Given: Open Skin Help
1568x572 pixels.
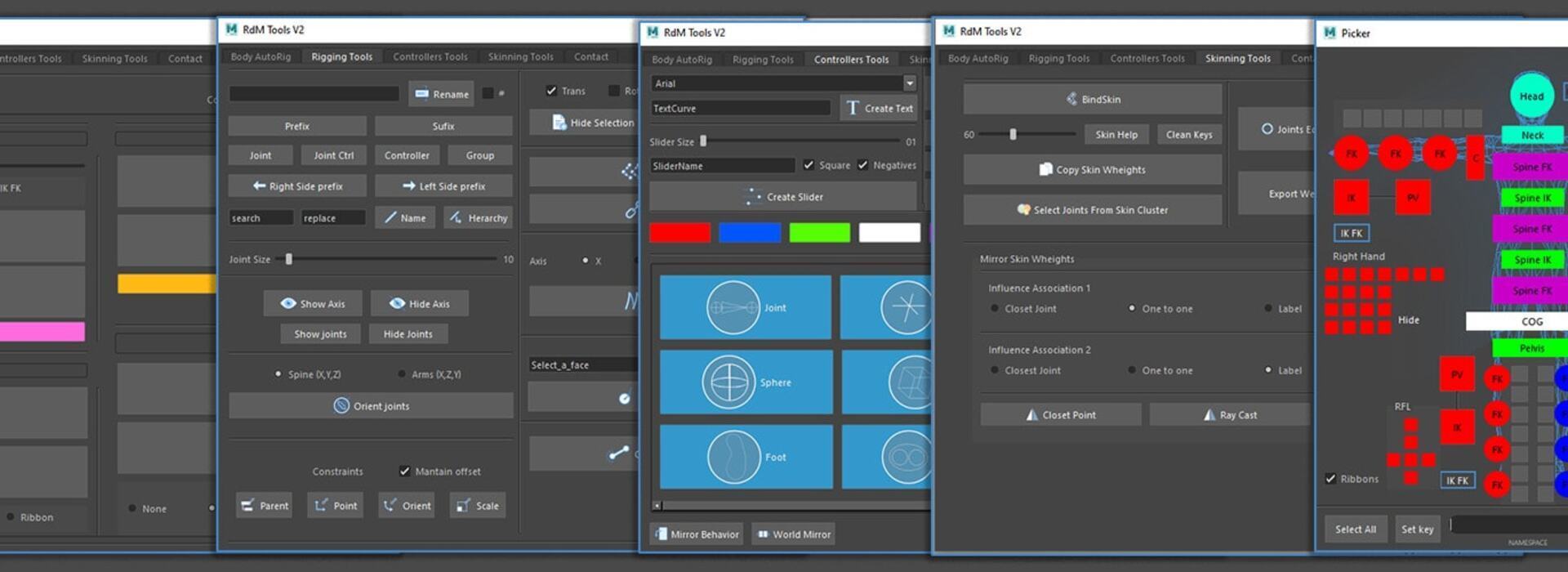Looking at the screenshot, I should [1116, 135].
